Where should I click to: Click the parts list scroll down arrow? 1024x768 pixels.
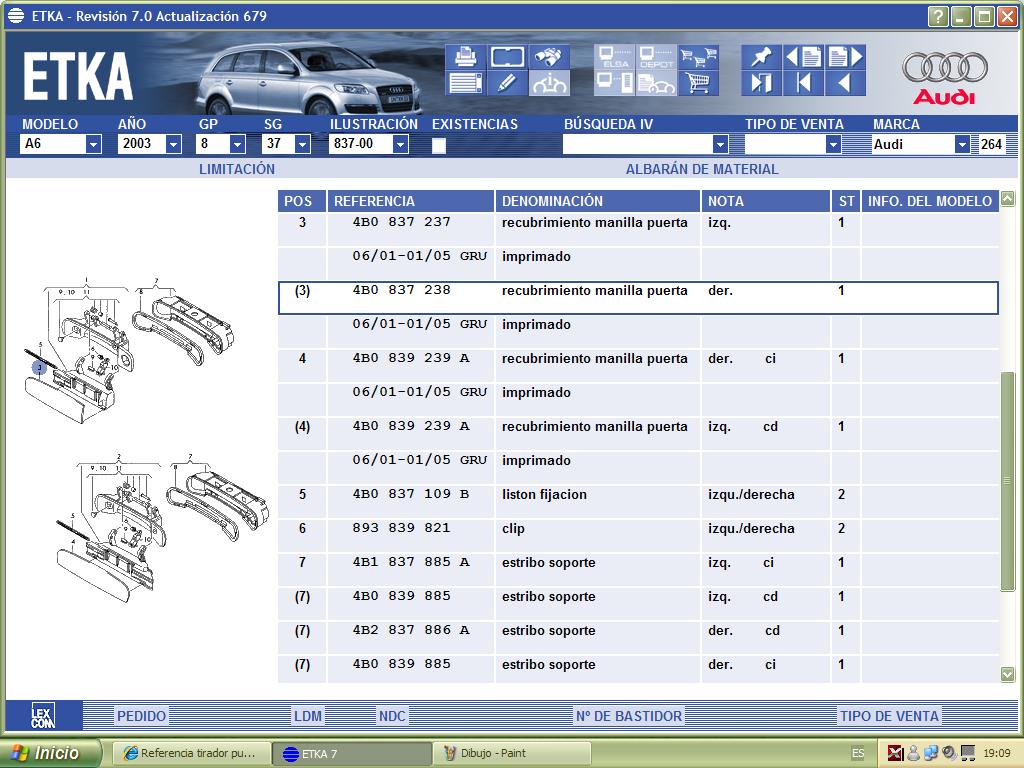(x=1008, y=674)
